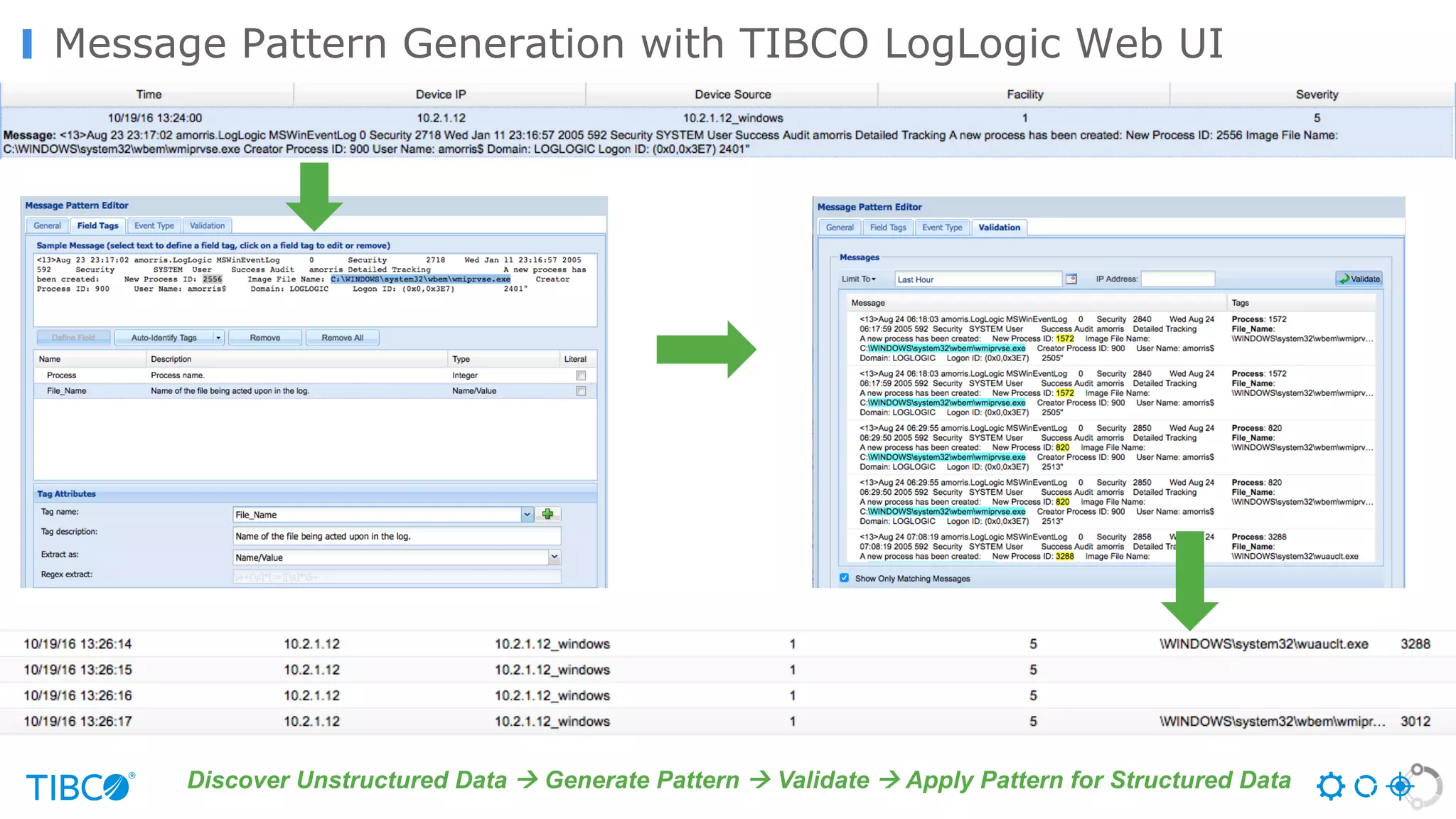Click the Auto-Identify Tags button
1456x819 pixels.
pos(164,338)
